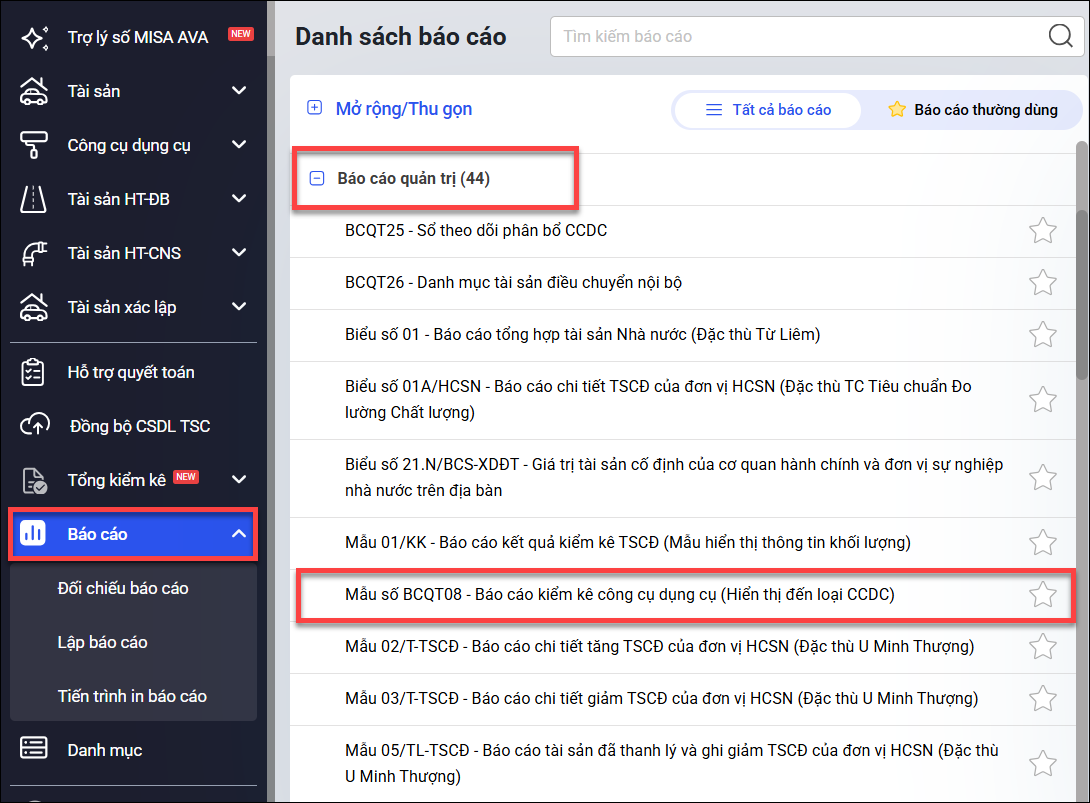Open Hỗ trợ quyết toán clipboard icon
The image size is (1090, 803).
click(x=34, y=372)
